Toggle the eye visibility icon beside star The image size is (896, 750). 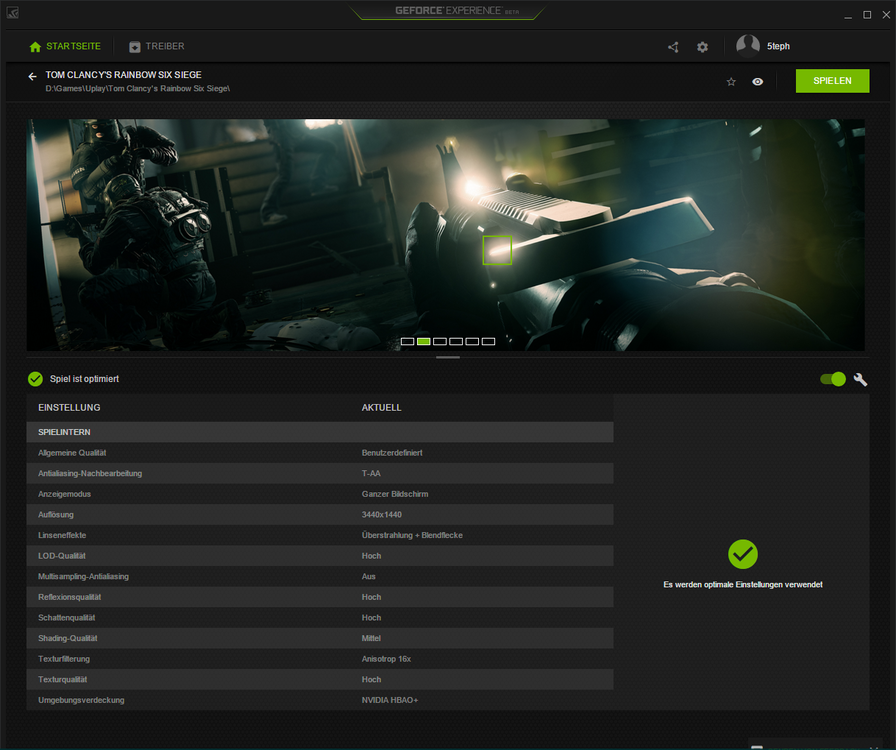pos(758,82)
